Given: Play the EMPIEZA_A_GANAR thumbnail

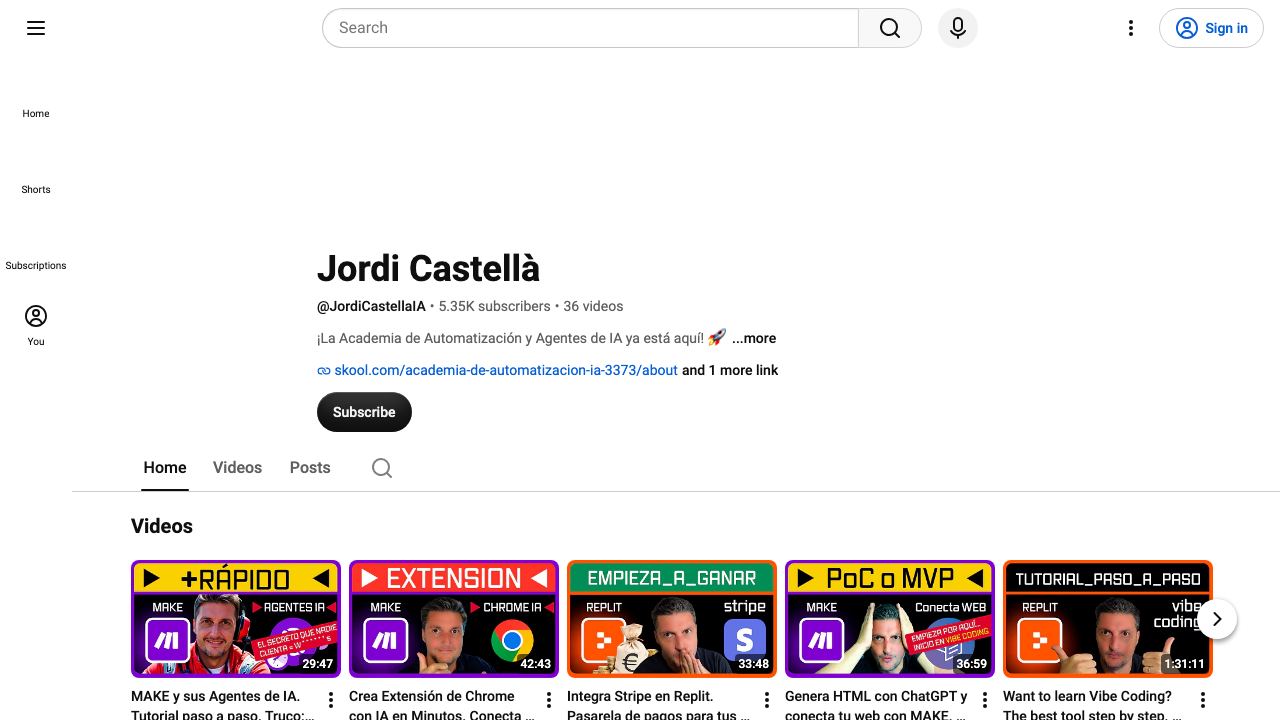Looking at the screenshot, I should click(x=672, y=619).
